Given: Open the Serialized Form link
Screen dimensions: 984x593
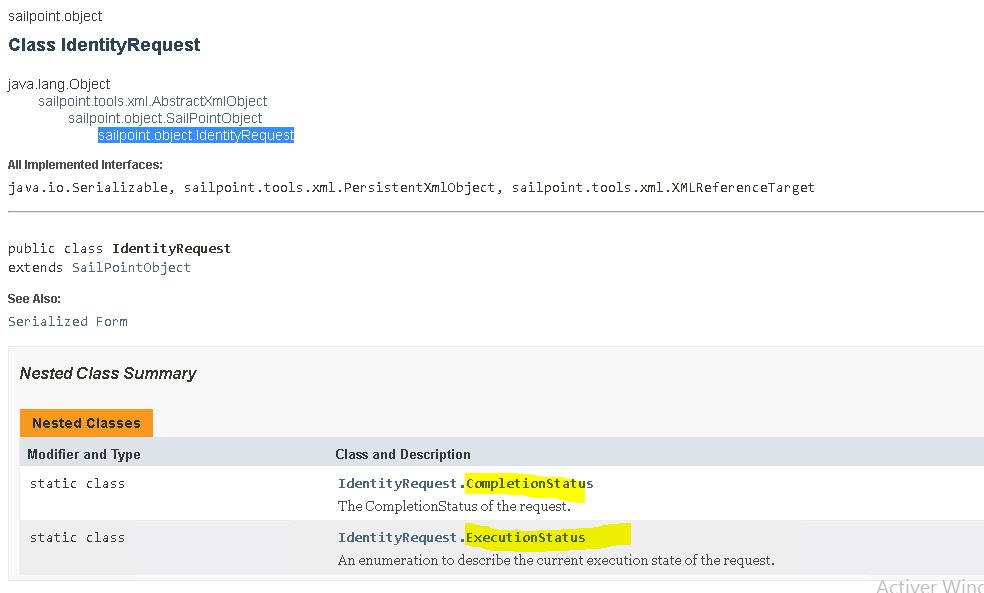Looking at the screenshot, I should 67,321.
